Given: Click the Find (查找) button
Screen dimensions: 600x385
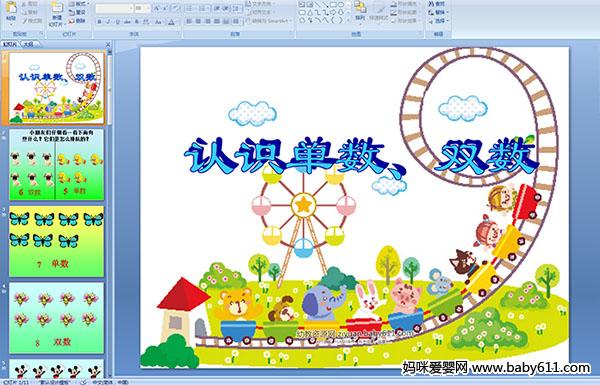Looking at the screenshot, I should 437,4.
